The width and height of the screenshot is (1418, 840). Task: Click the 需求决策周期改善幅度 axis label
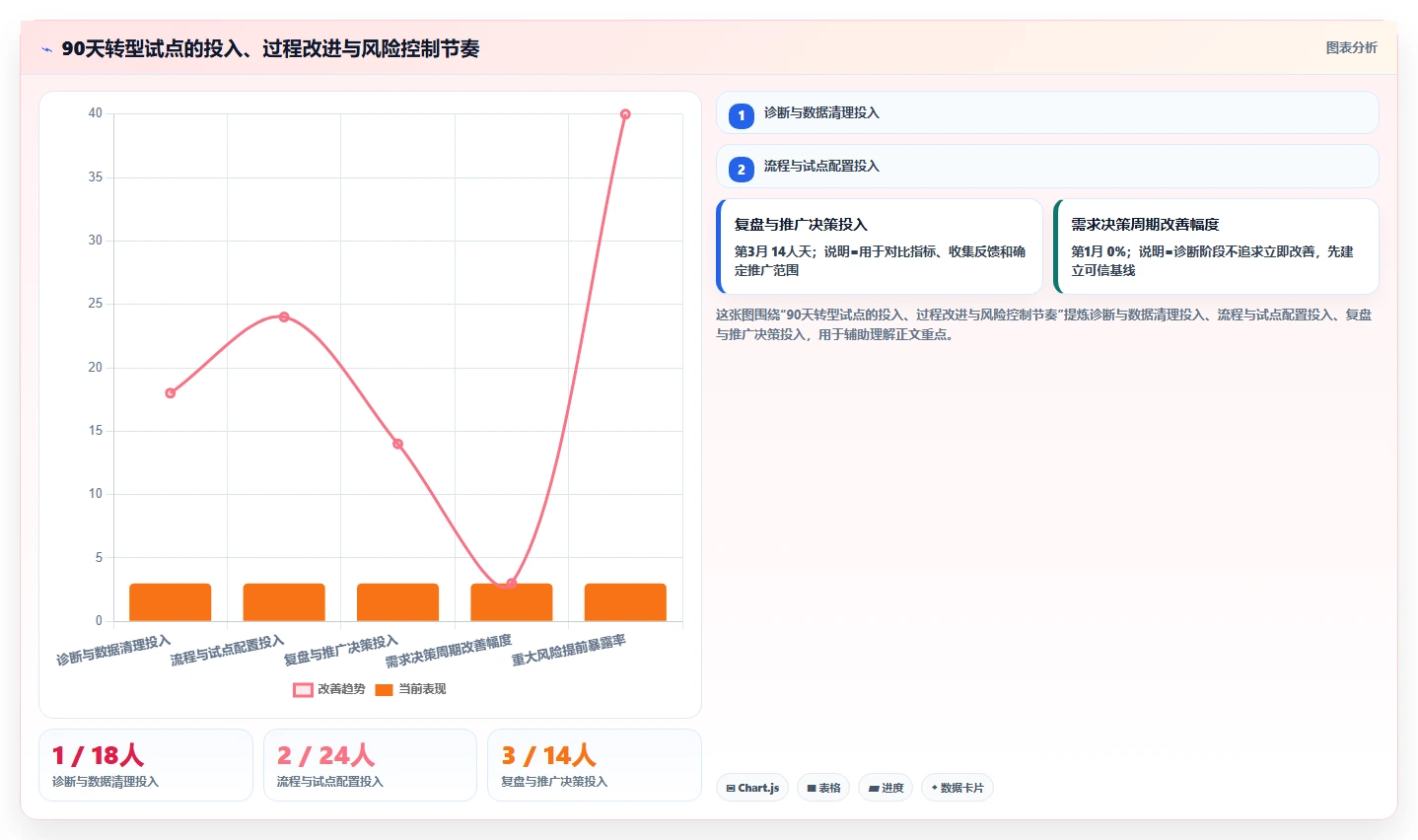pos(449,652)
